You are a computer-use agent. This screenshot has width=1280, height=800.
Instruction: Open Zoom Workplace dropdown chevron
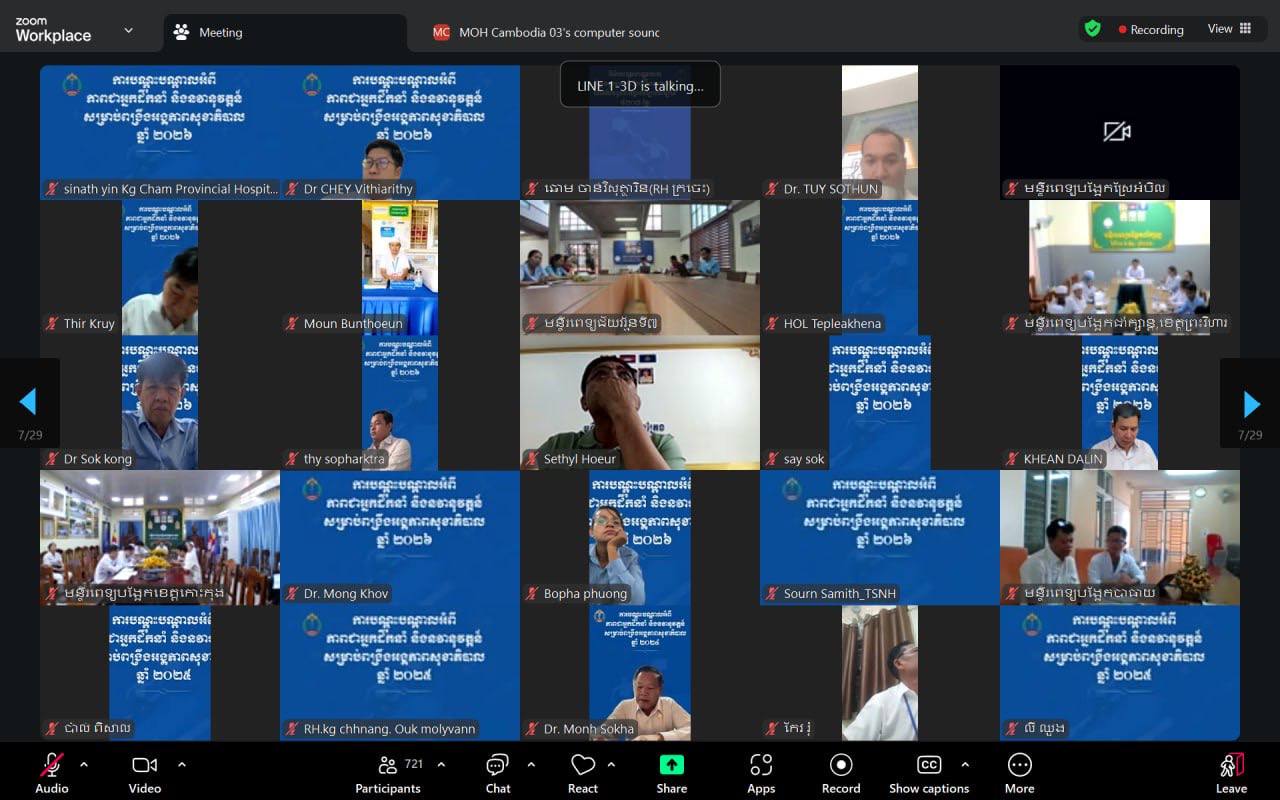click(128, 30)
